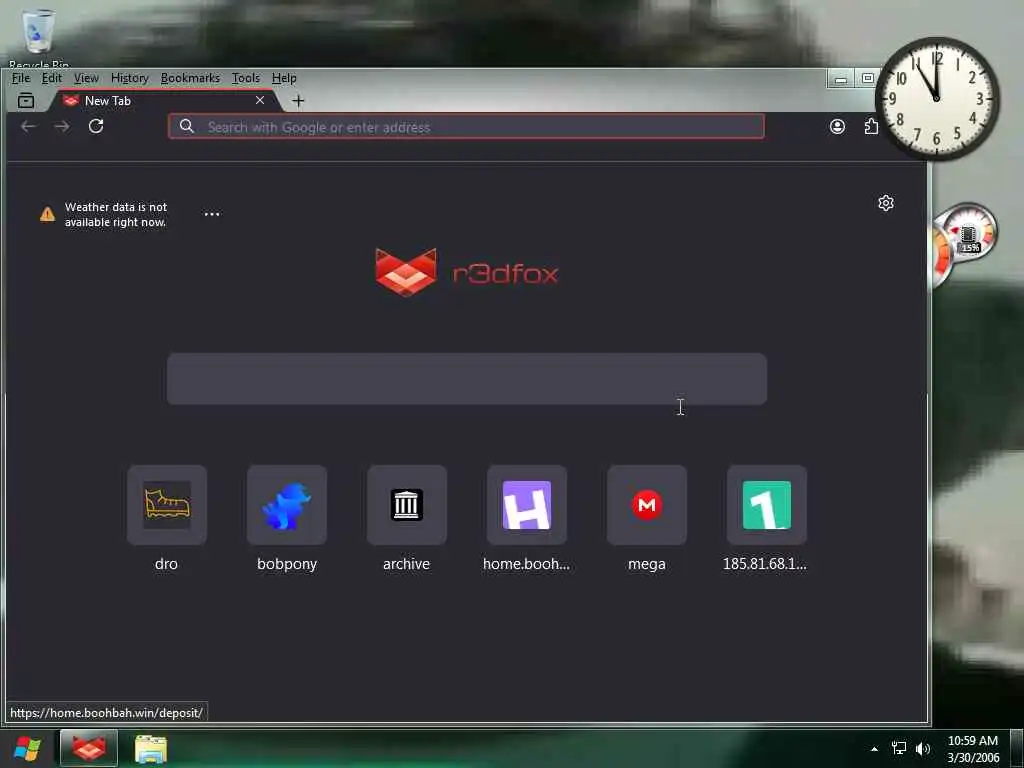This screenshot has width=1024, height=768.
Task: Open the Tools menu
Action: [246, 78]
